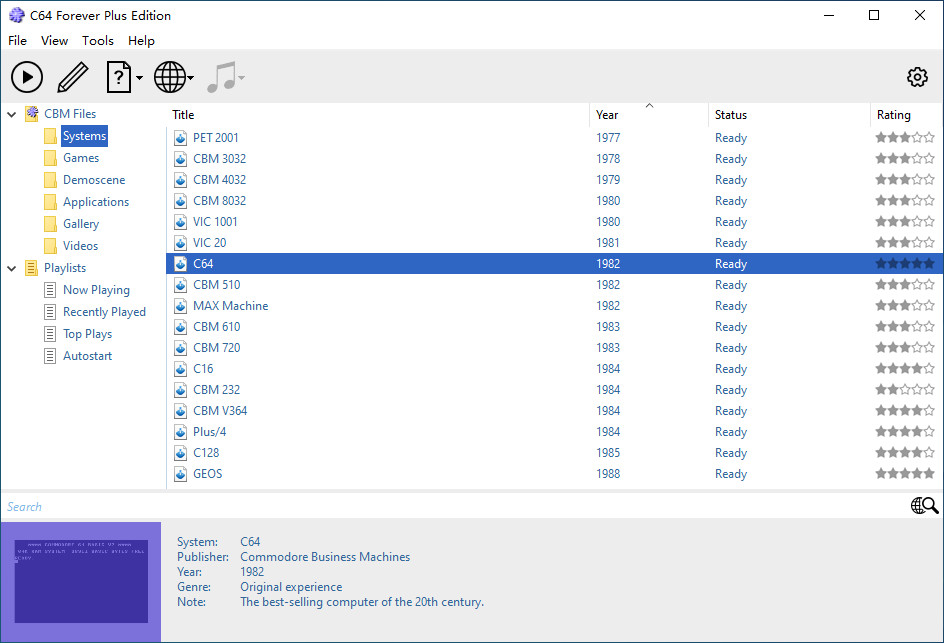The image size is (944, 643).
Task: Click the file icon next to MAX Machine
Action: coord(180,306)
